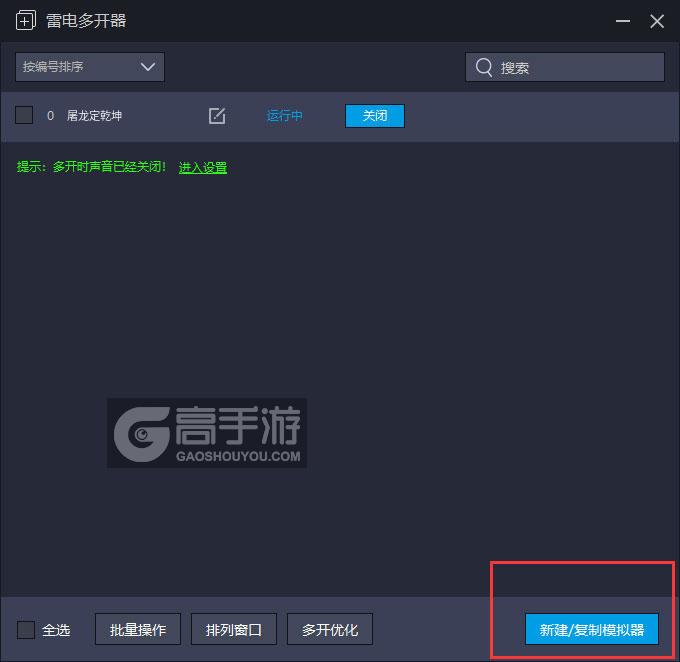Screen dimensions: 680x662
Task: Click 排列窗口 to arrange windows
Action: pos(234,629)
